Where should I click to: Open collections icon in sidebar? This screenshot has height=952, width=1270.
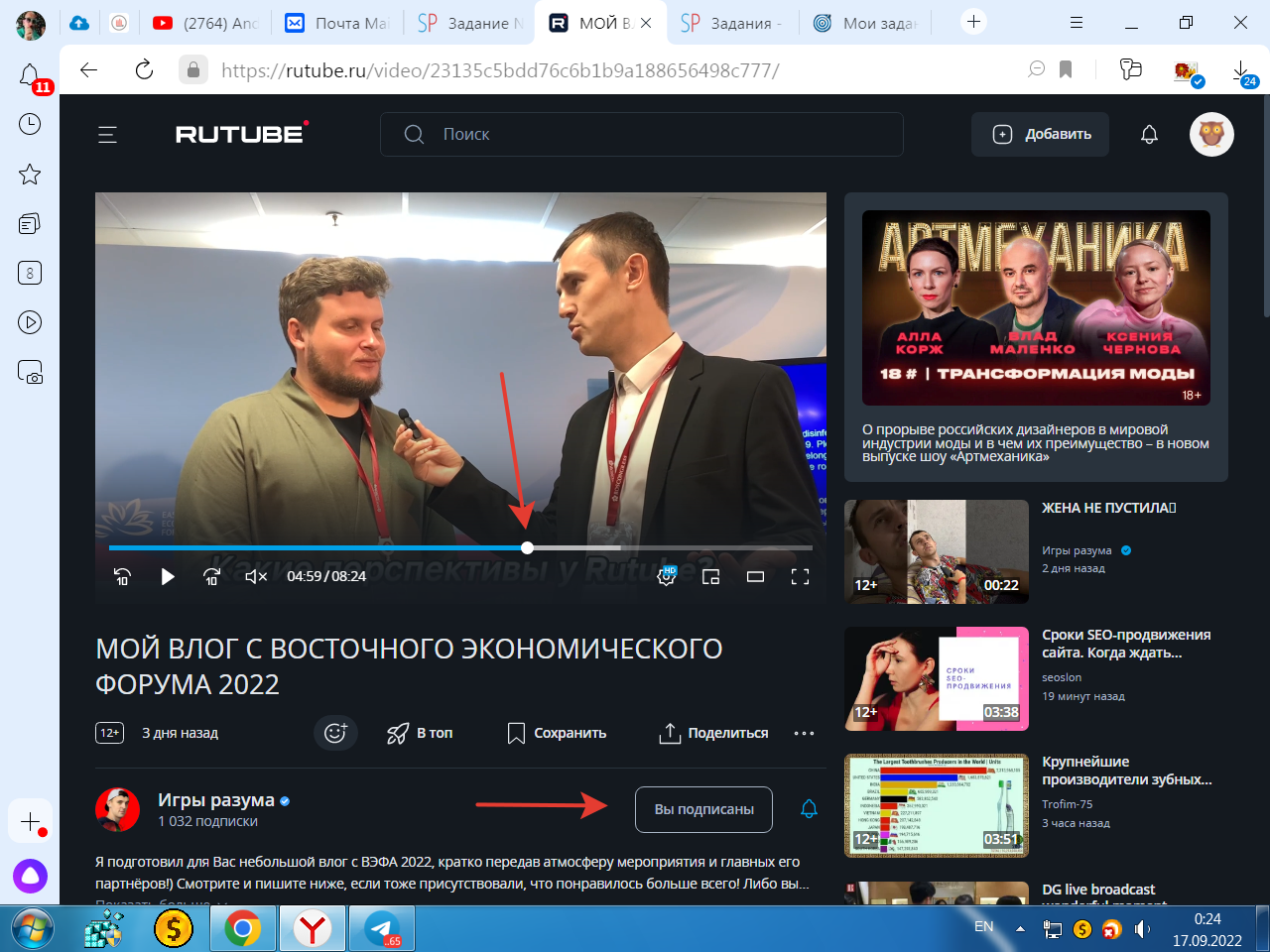(30, 223)
